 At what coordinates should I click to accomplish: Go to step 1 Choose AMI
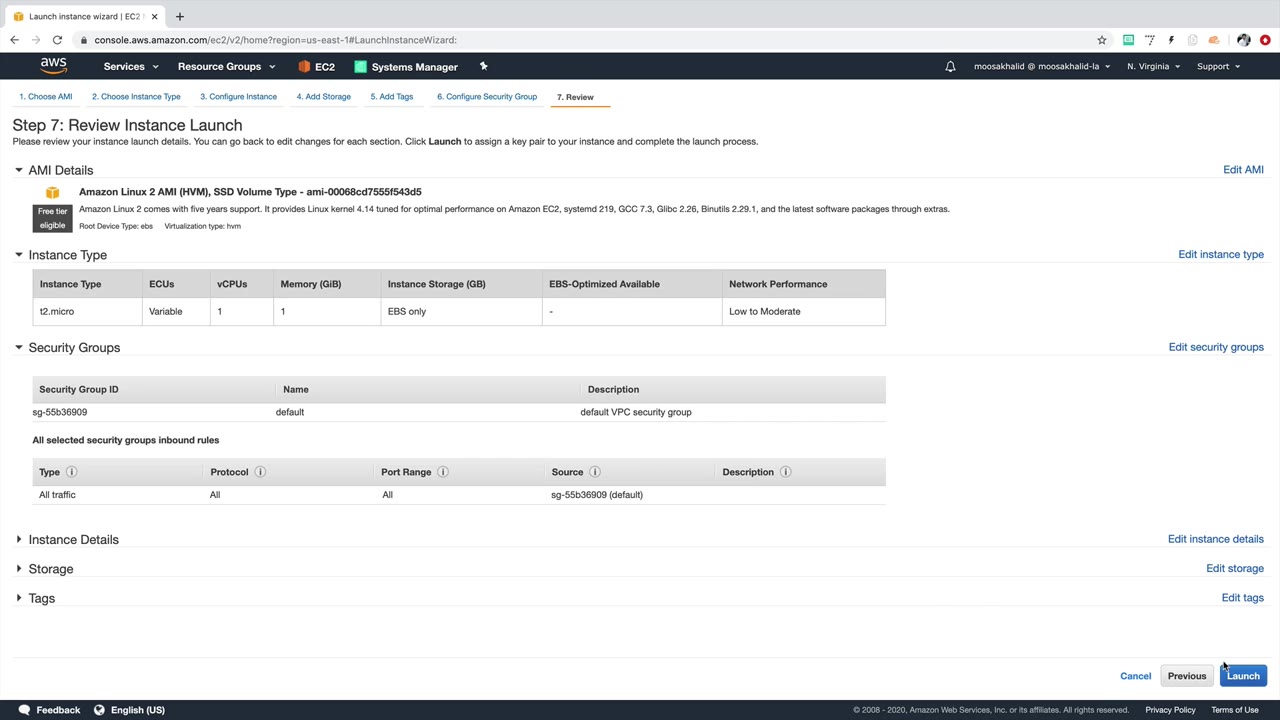click(46, 97)
